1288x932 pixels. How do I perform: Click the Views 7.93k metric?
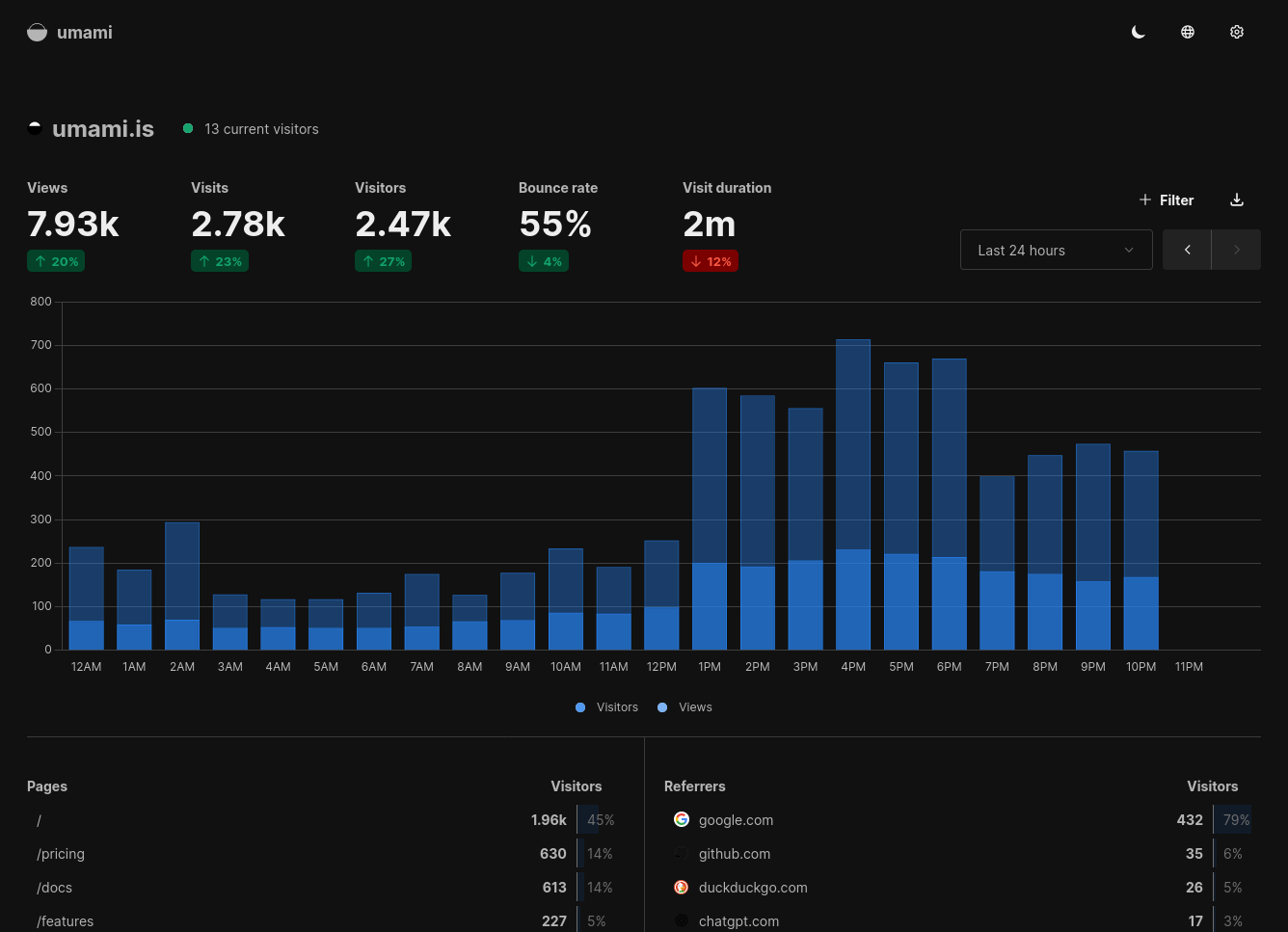point(73,226)
